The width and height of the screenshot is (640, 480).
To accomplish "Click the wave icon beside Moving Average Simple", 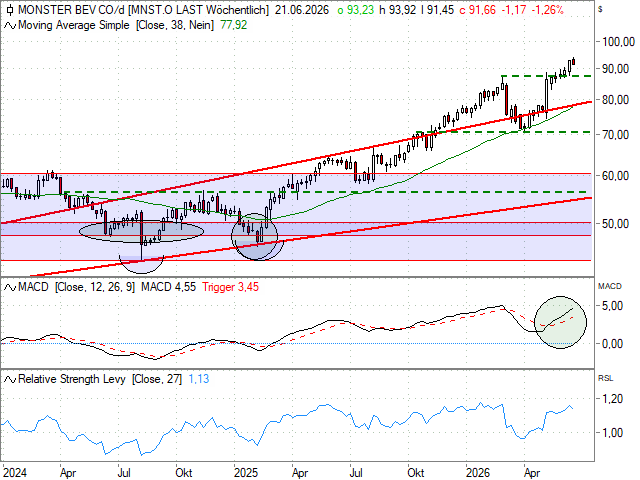I will click(x=10, y=26).
